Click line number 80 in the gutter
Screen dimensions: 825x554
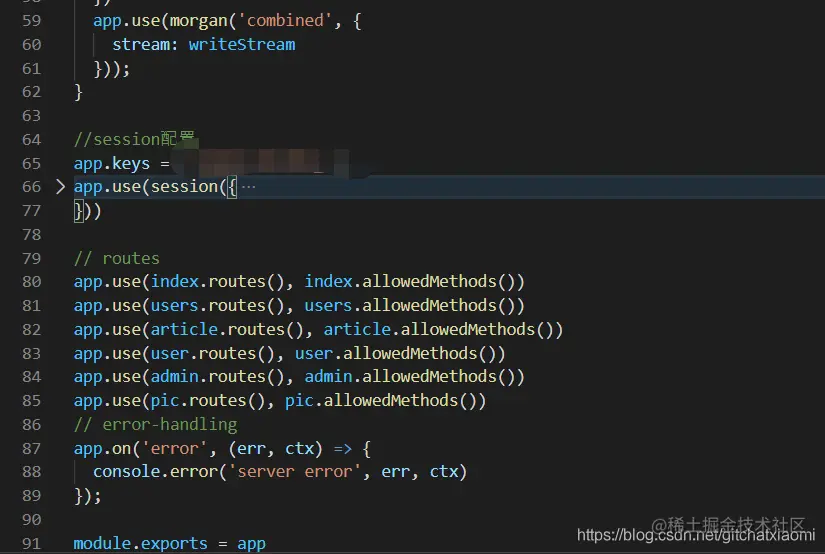[32, 282]
